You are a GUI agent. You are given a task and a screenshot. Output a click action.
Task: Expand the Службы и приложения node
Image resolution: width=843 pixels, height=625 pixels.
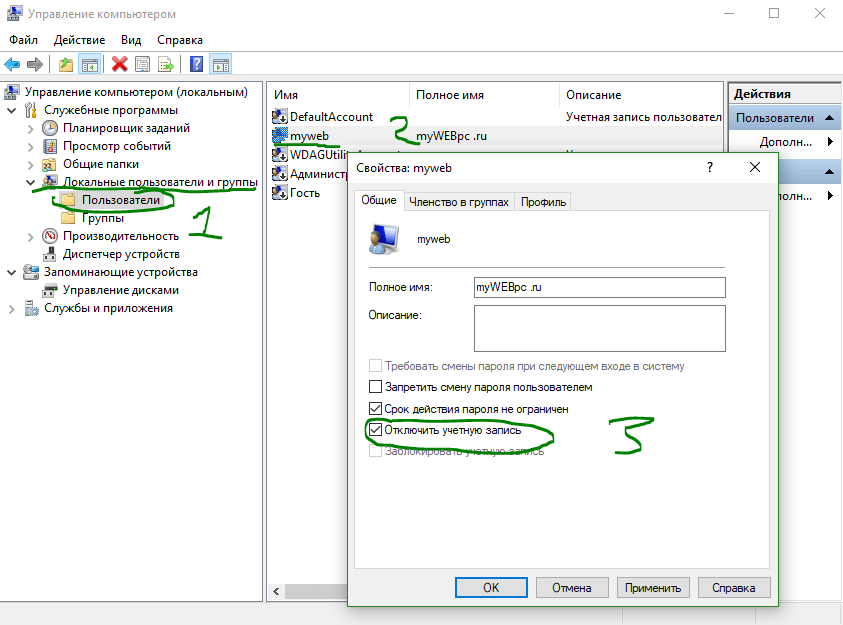[x=12, y=309]
